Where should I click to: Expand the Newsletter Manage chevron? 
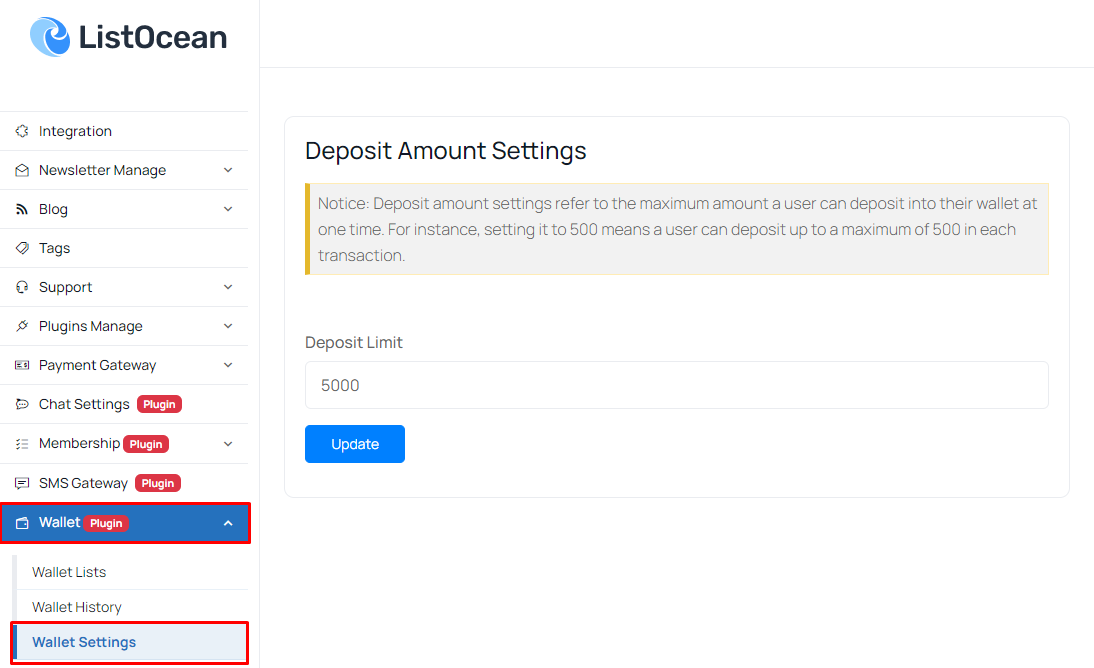pyautogui.click(x=228, y=170)
